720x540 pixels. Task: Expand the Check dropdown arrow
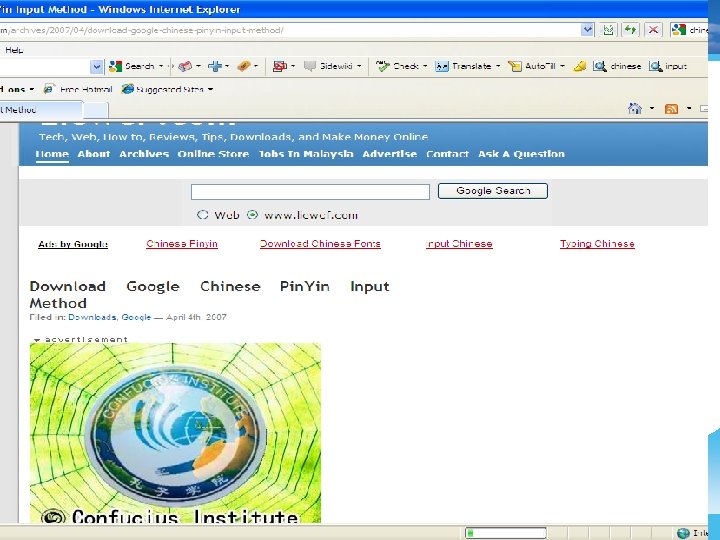[x=425, y=67]
